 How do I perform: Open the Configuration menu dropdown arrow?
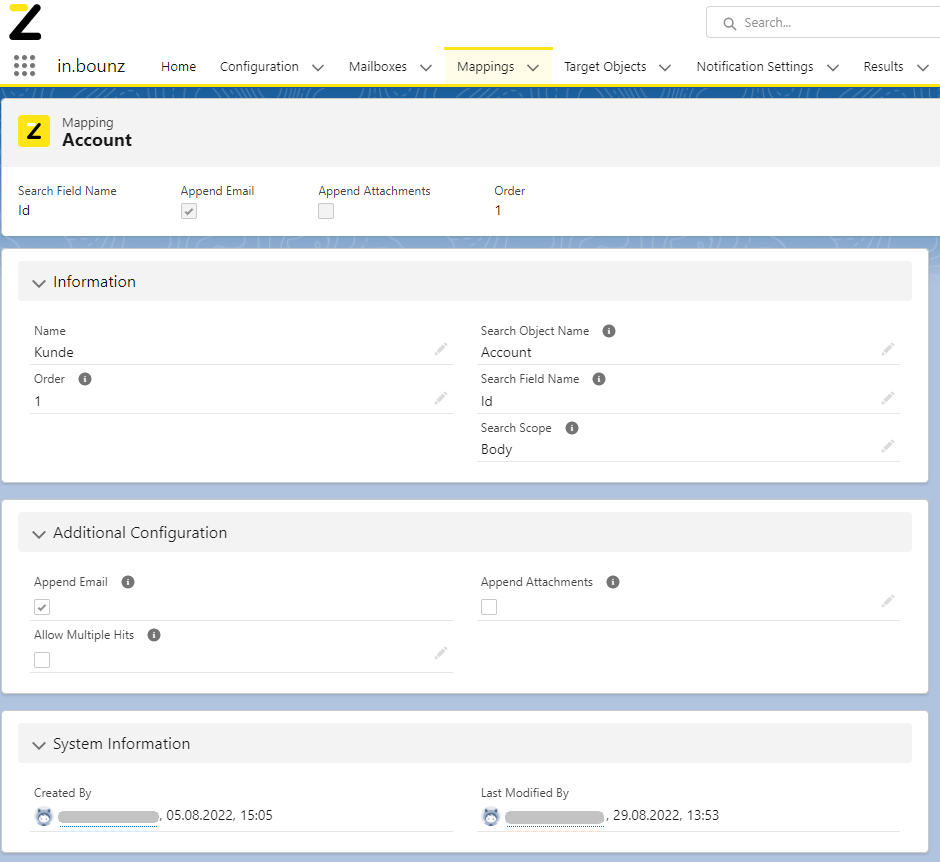(318, 67)
